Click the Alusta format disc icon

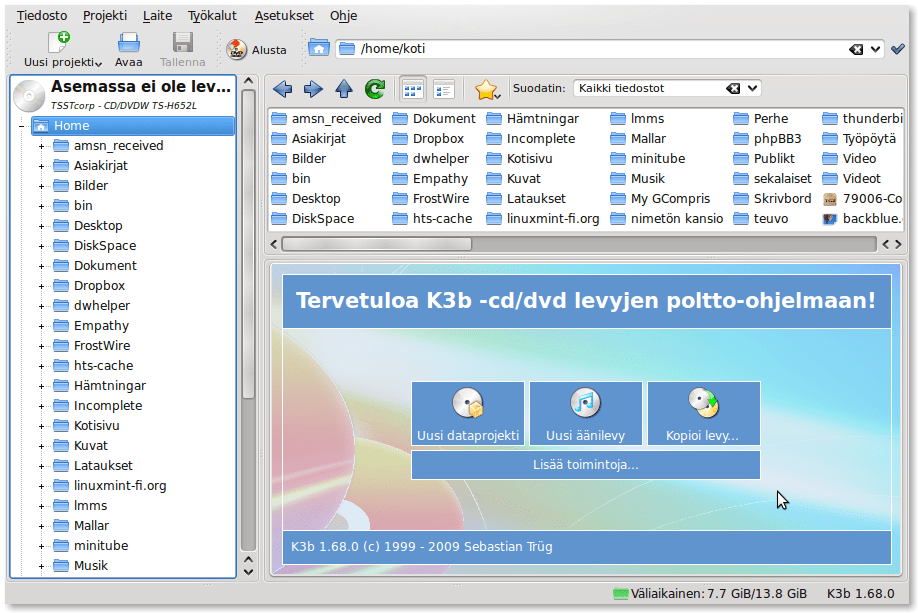237,50
